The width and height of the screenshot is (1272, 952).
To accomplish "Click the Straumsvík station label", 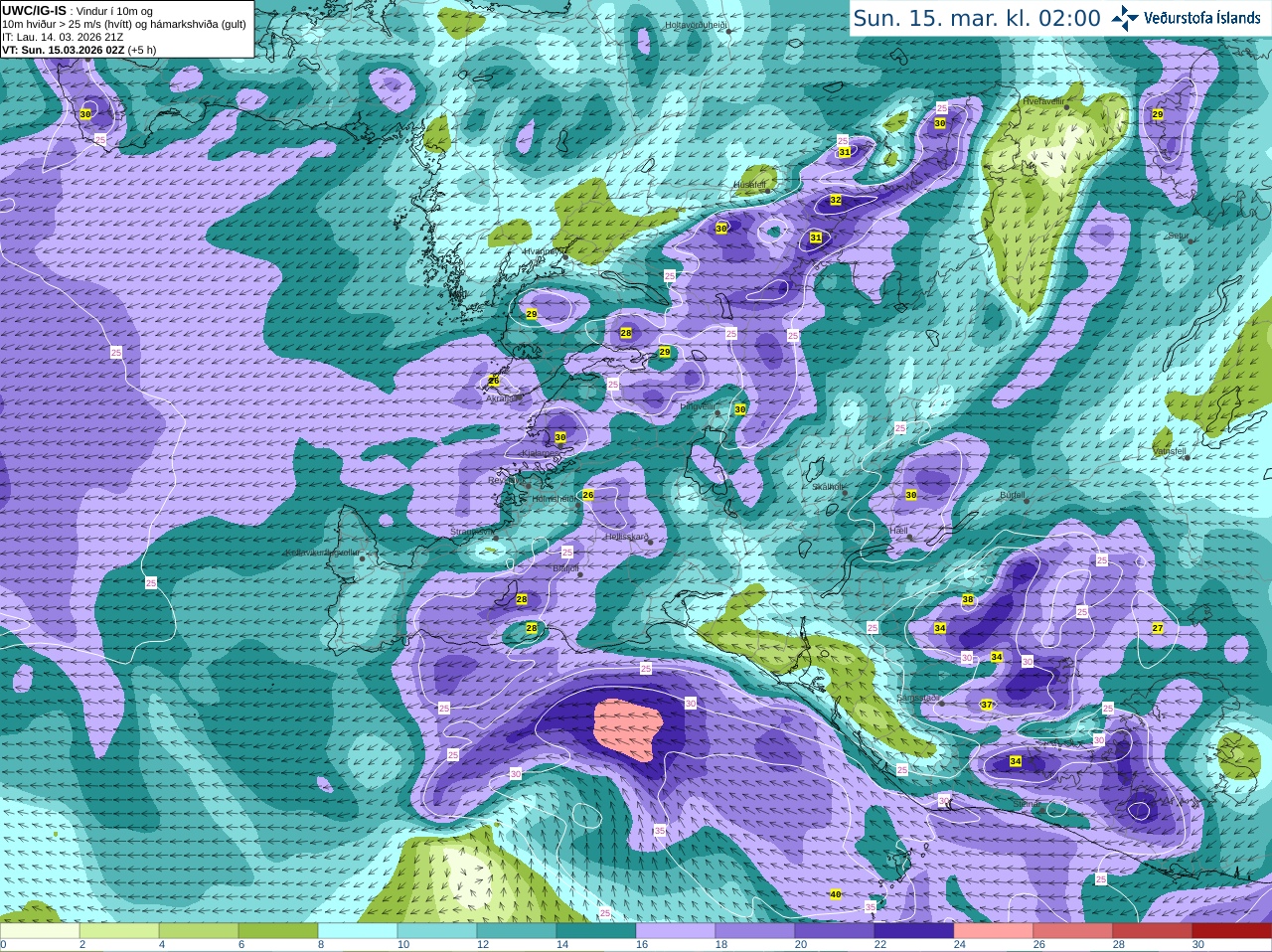I will pos(471,532).
